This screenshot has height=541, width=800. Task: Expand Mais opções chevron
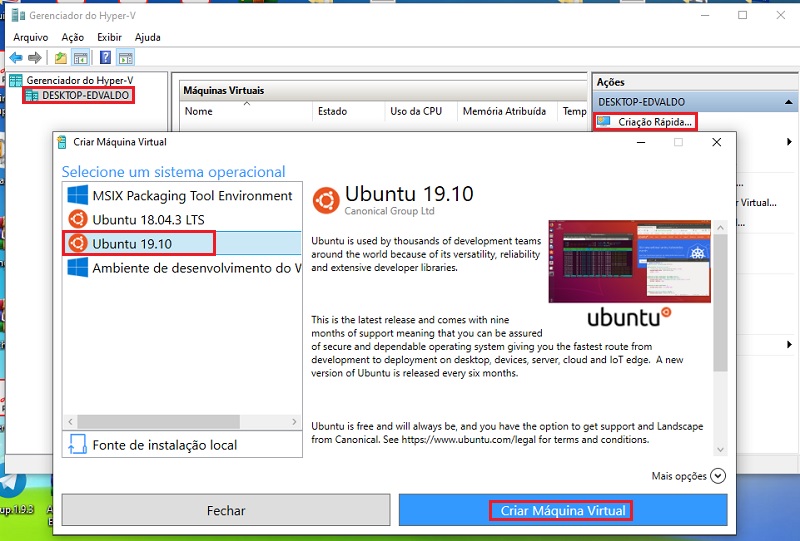(x=718, y=476)
